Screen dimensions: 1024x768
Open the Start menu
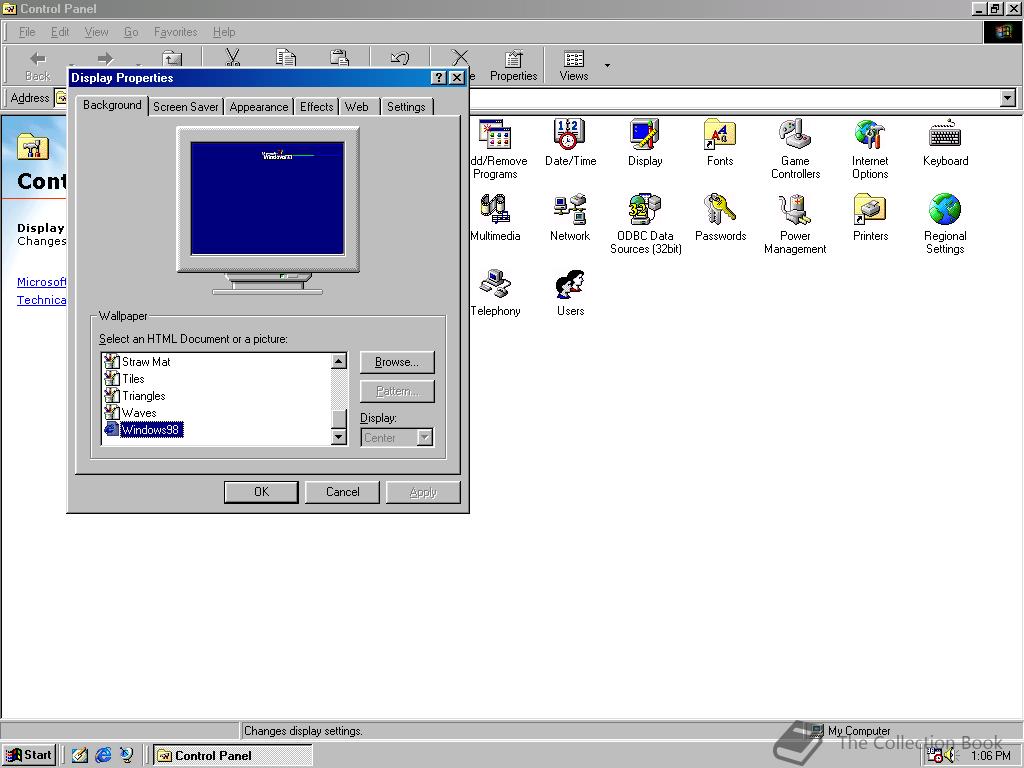click(x=29, y=756)
